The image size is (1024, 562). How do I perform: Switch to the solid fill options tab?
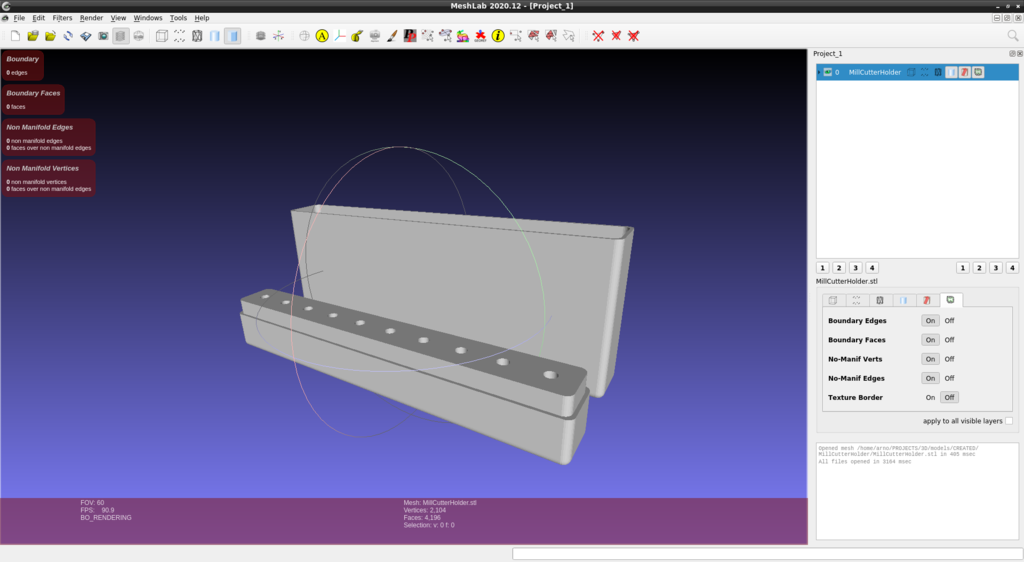tap(903, 300)
